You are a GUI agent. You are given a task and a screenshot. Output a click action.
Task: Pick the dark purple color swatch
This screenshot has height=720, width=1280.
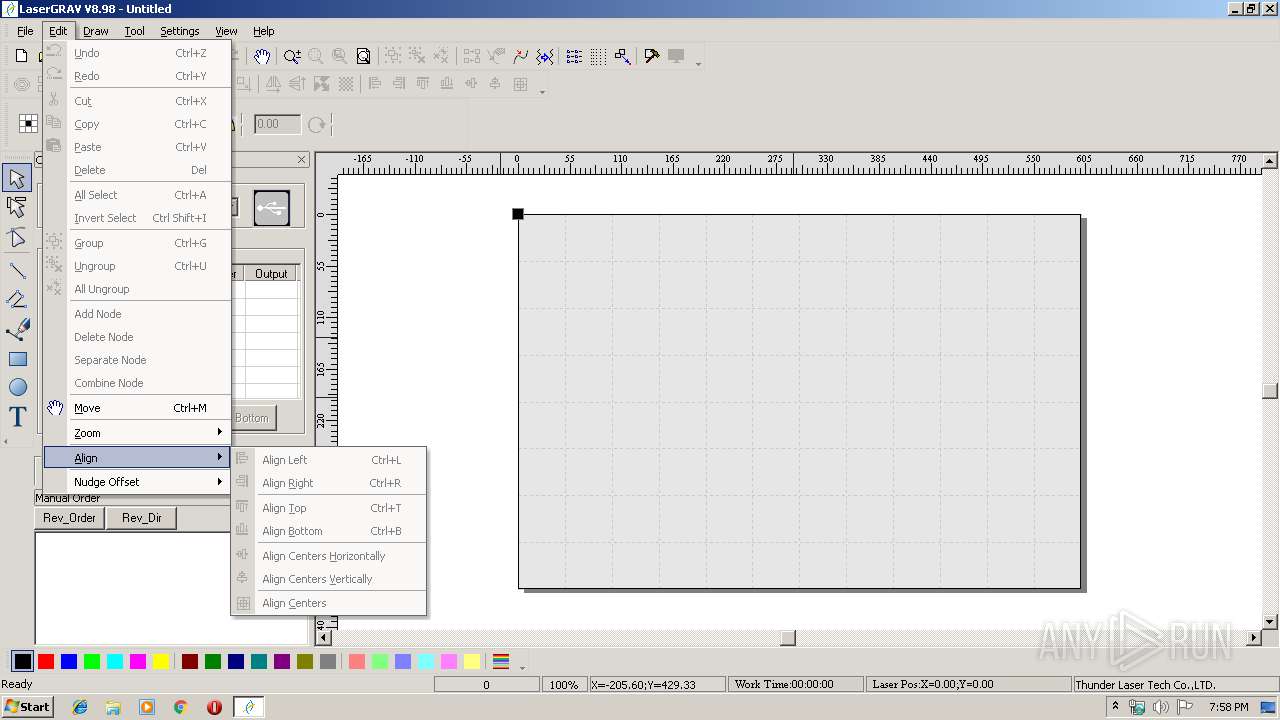point(282,662)
